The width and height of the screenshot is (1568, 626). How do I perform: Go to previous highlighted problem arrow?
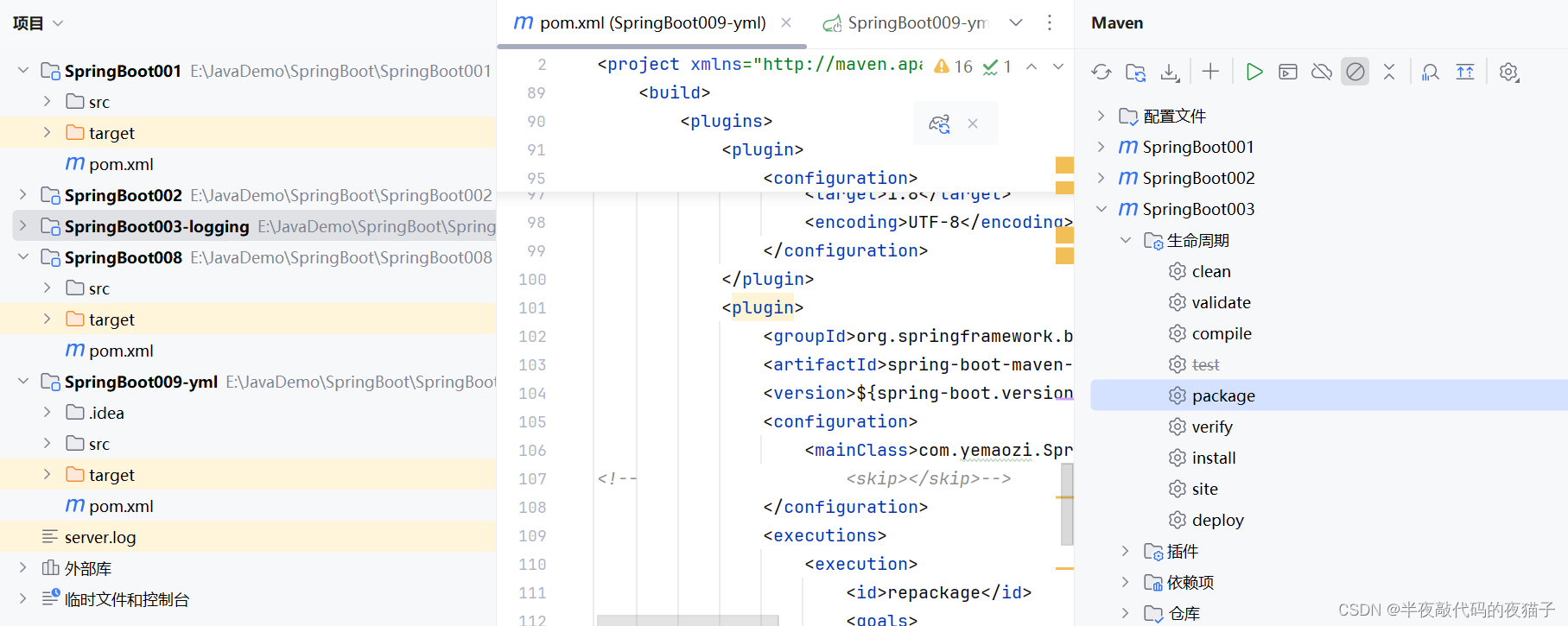1032,66
